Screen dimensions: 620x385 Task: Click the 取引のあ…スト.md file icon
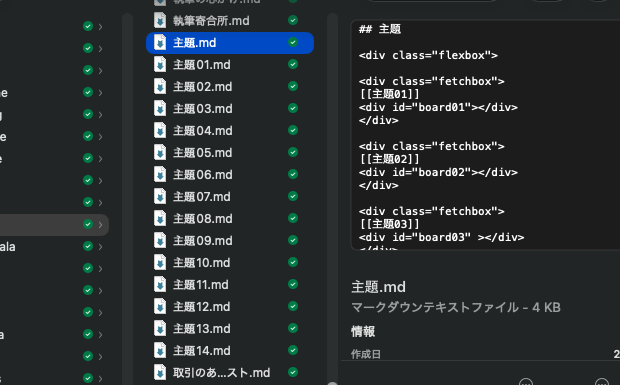(160, 373)
